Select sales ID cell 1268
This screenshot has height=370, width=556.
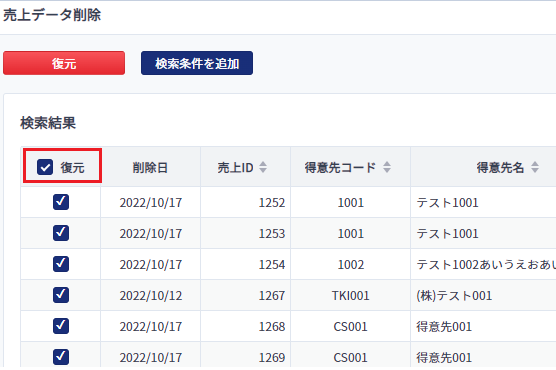pos(272,326)
